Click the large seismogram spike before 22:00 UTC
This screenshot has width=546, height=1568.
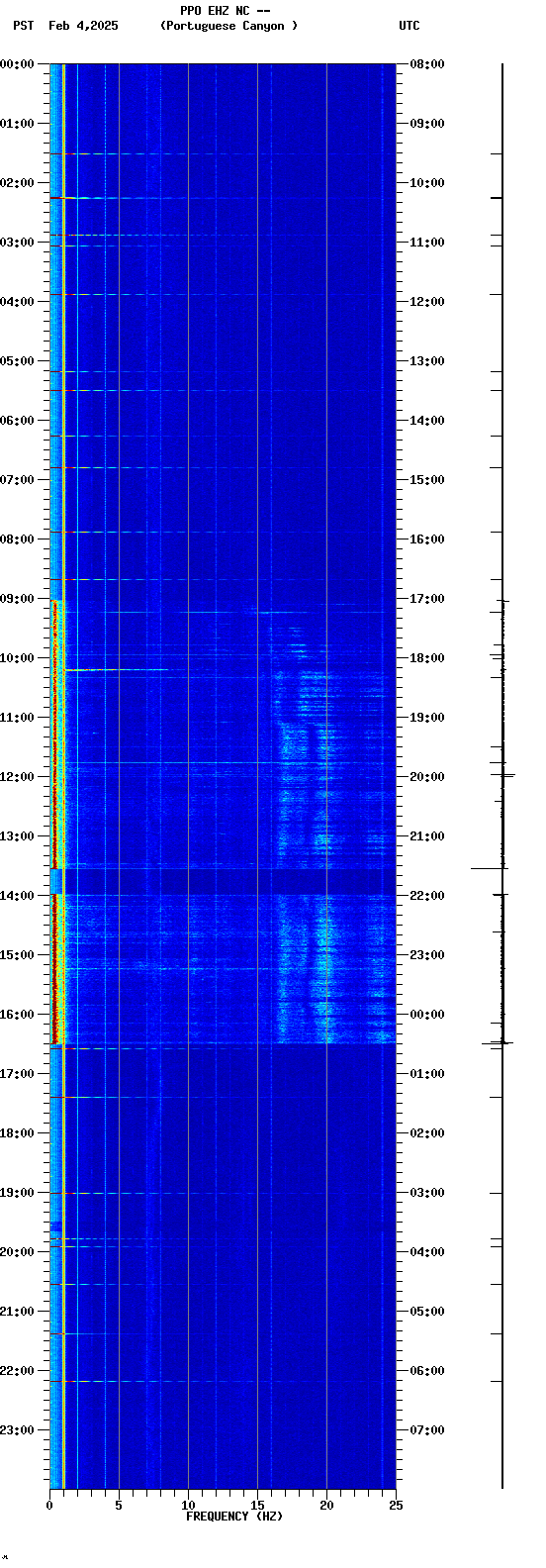490,868
